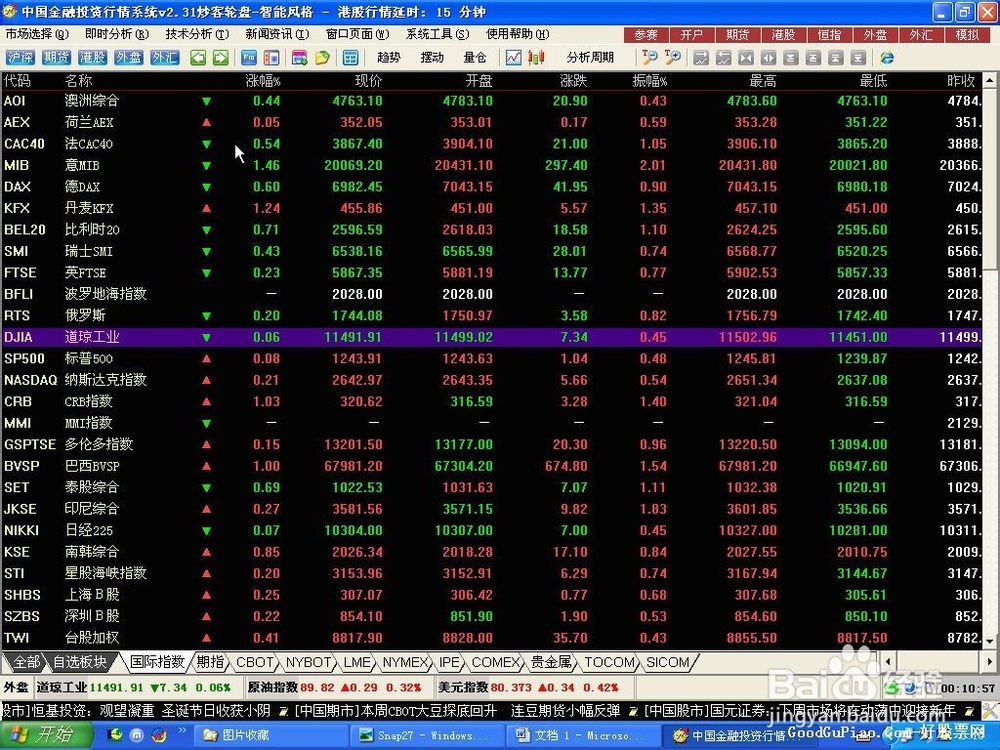Open the 市场选择 menu
Image resolution: width=1000 pixels, height=750 pixels.
click(36, 34)
